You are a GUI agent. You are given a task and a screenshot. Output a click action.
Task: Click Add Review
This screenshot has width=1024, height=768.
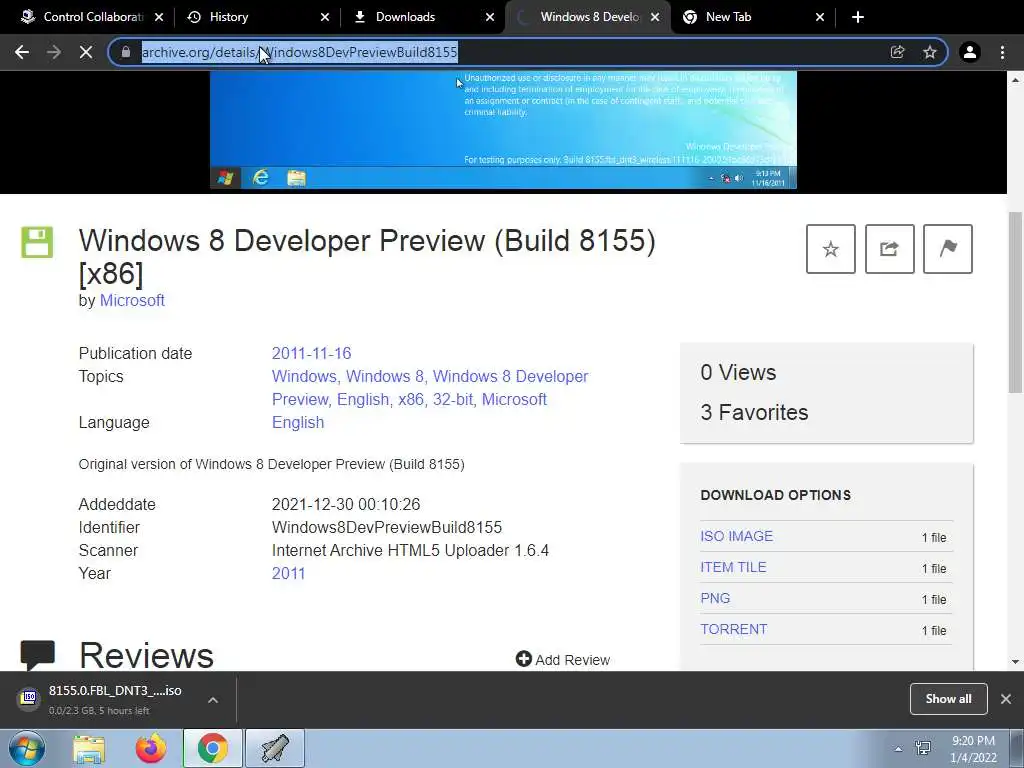tap(563, 660)
